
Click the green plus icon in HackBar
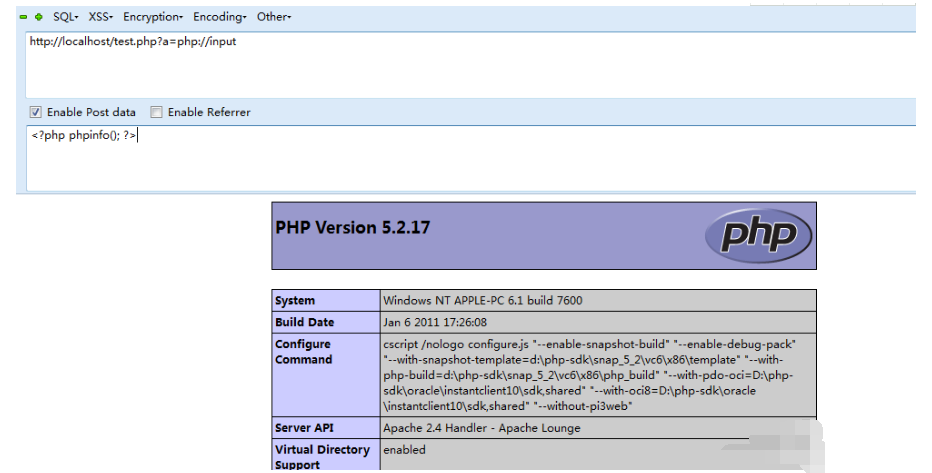39,17
